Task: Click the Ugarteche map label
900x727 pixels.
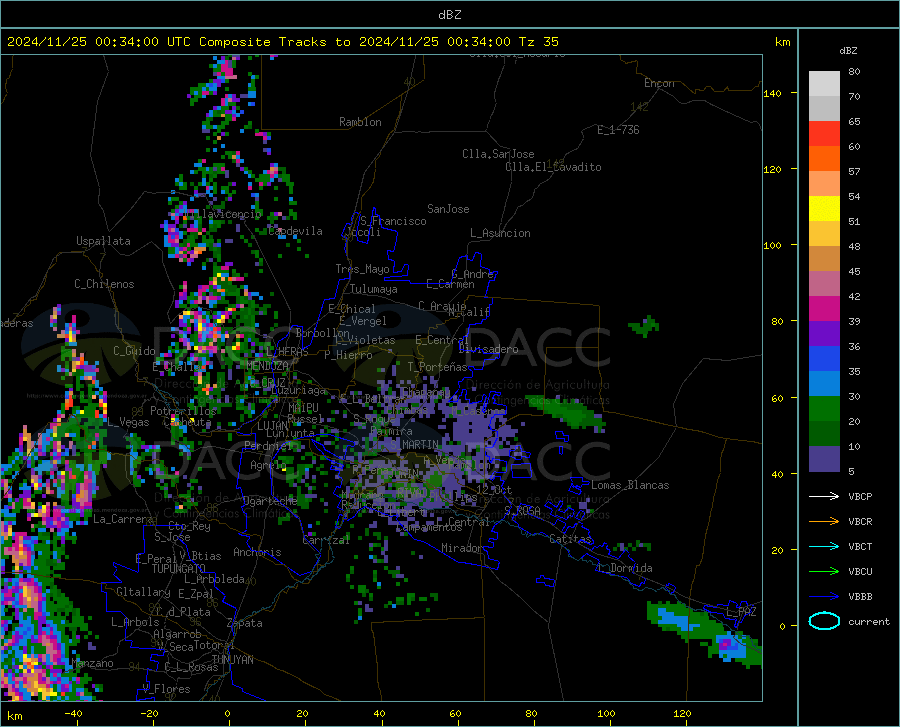Action: pyautogui.click(x=270, y=501)
